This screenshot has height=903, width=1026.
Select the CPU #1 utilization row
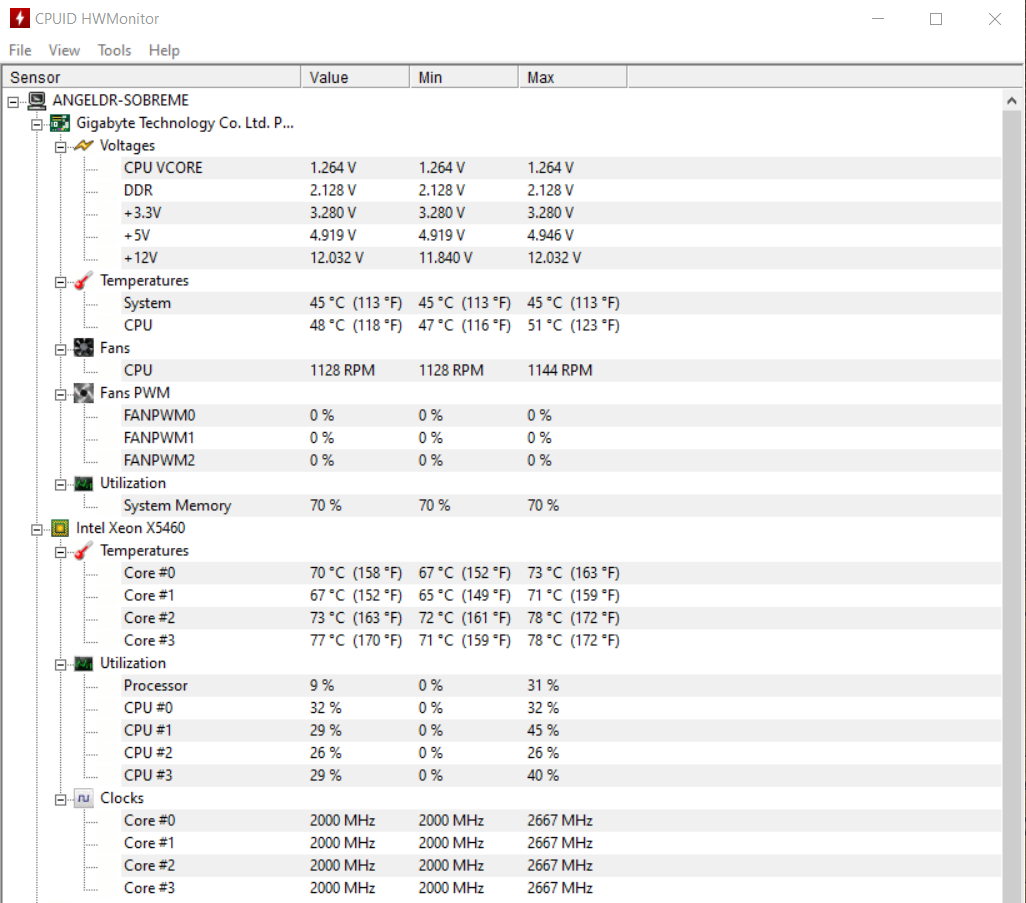pyautogui.click(x=561, y=730)
